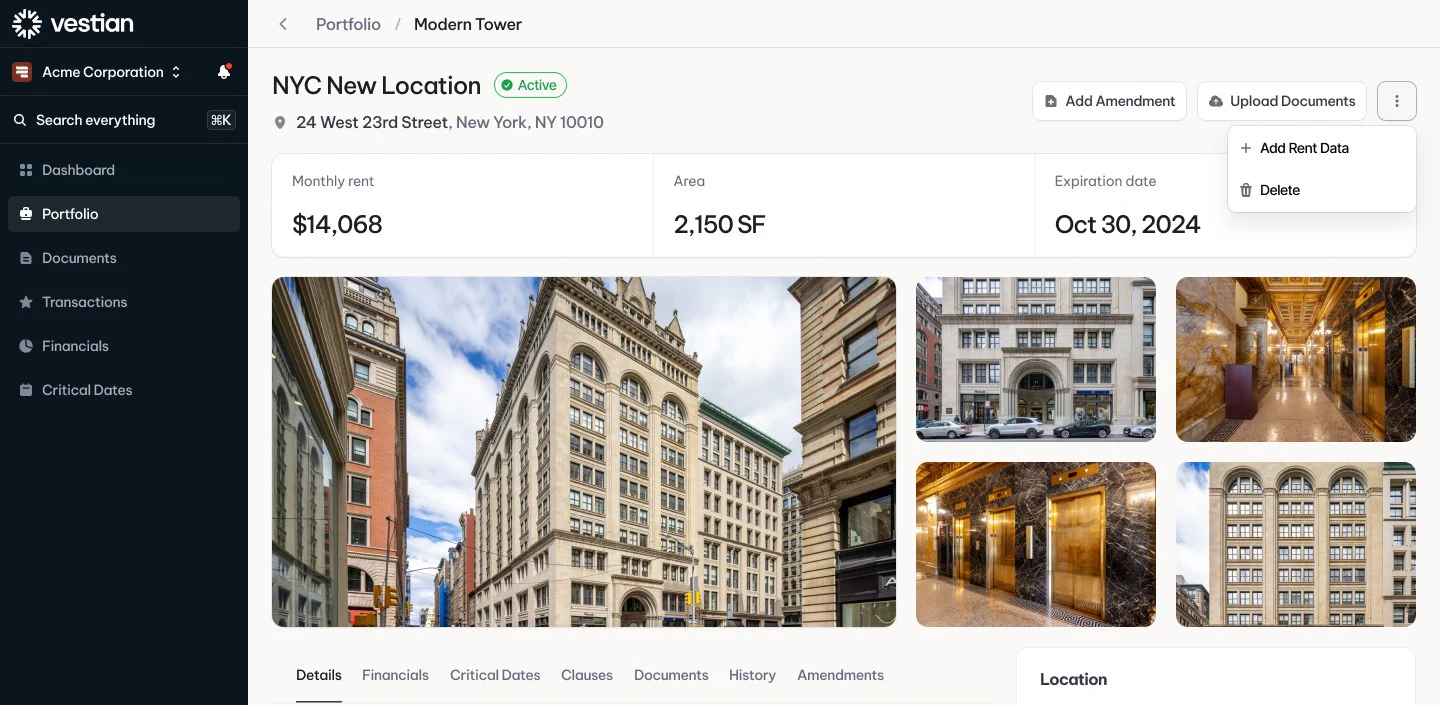Click the search magnifier icon

pos(20,120)
